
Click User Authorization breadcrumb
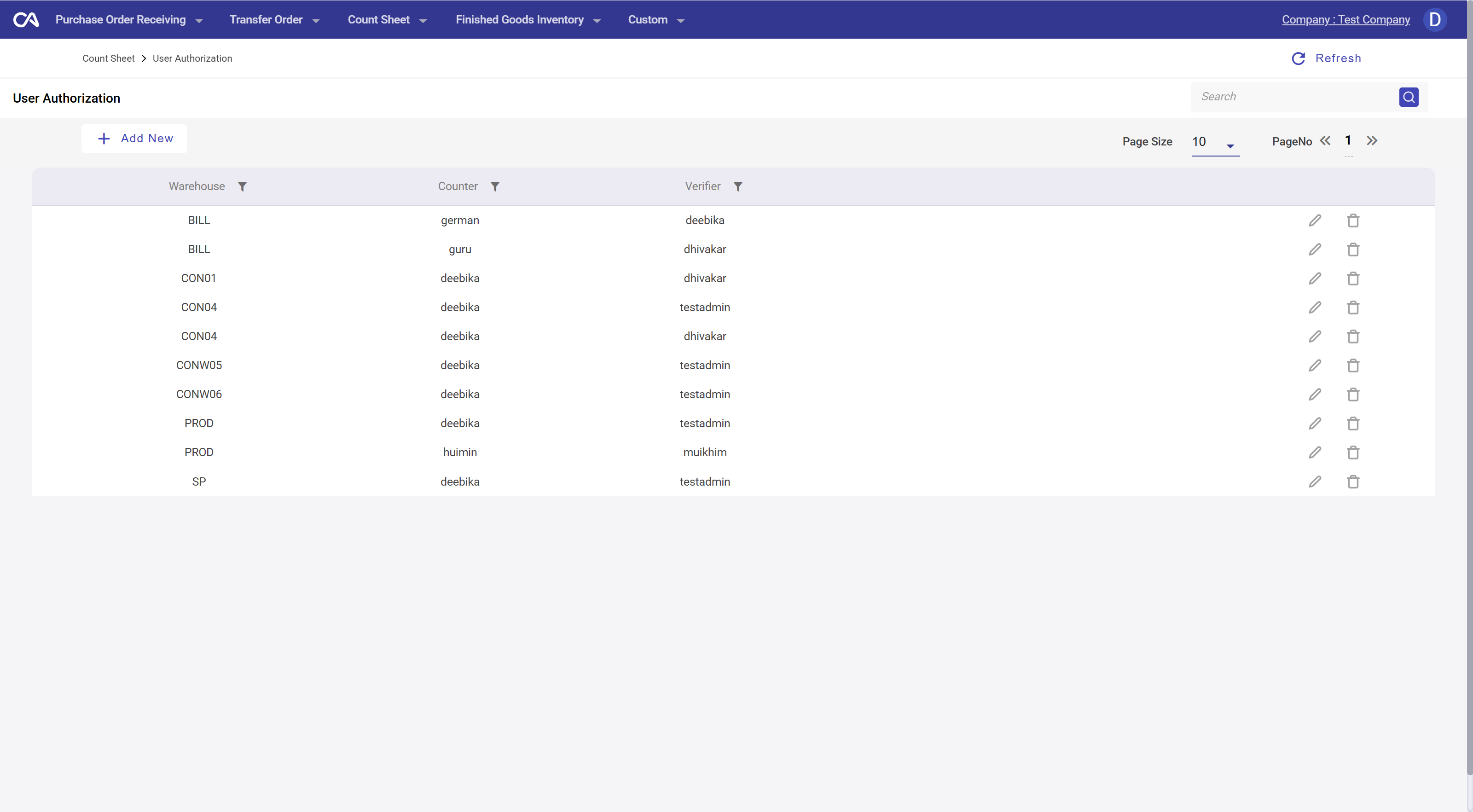coord(192,59)
